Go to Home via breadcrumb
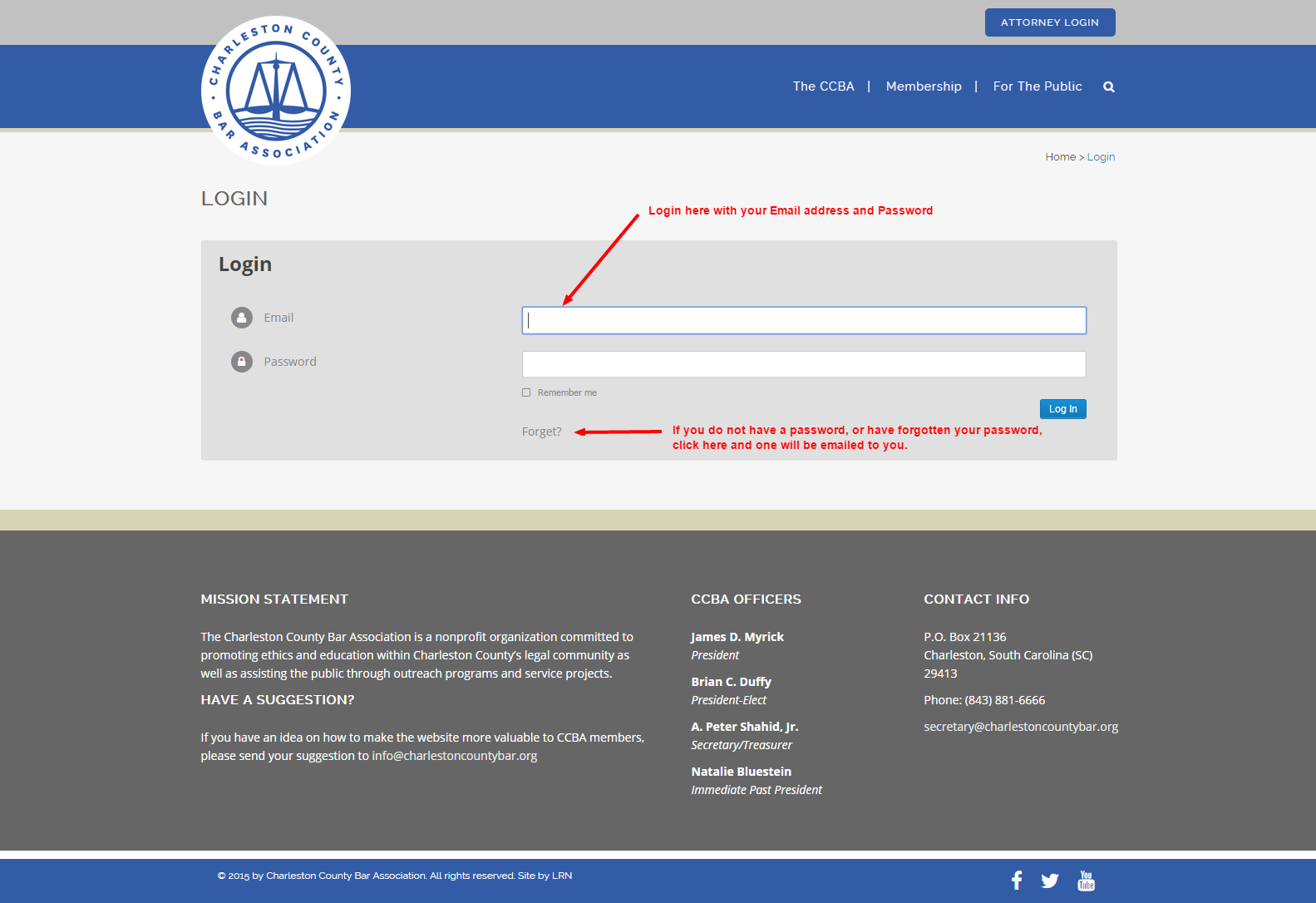Image resolution: width=1316 pixels, height=903 pixels. 1060,157
